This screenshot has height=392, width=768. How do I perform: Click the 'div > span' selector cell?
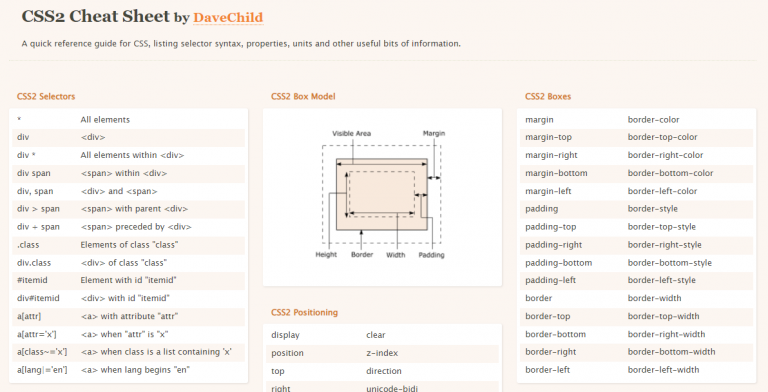click(x=38, y=209)
